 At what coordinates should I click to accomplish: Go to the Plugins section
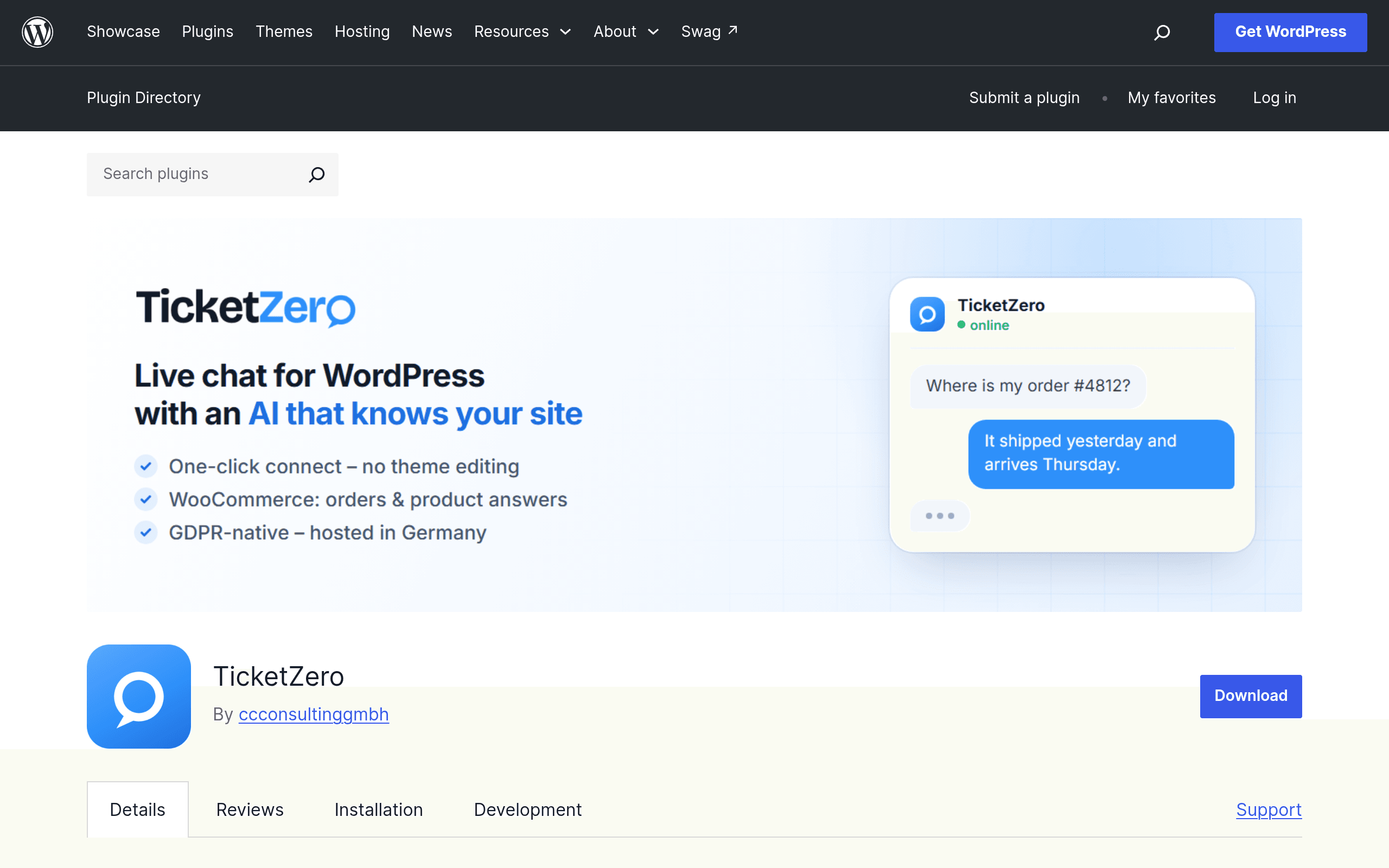(207, 31)
